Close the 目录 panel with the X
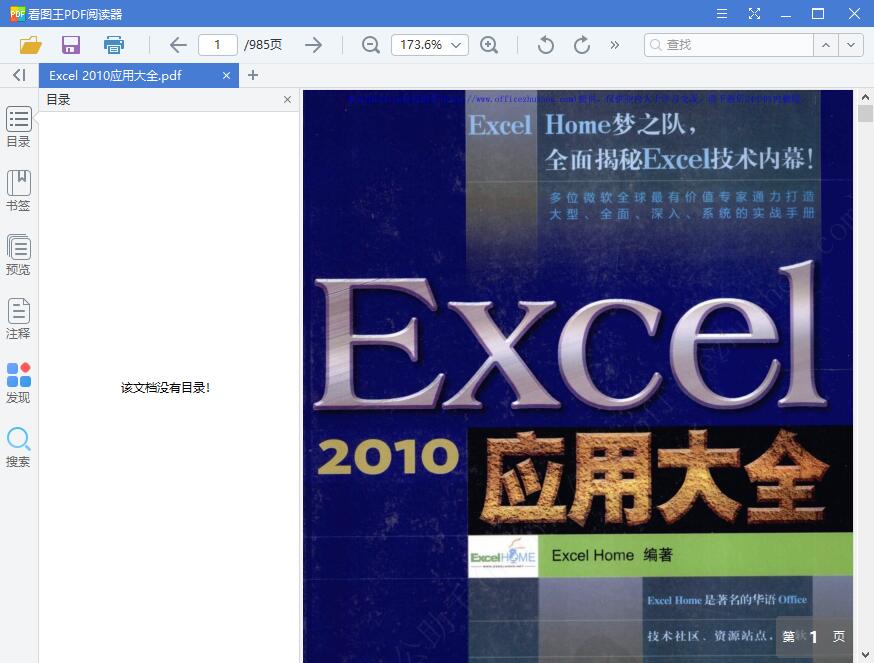This screenshot has width=874, height=663. (288, 99)
